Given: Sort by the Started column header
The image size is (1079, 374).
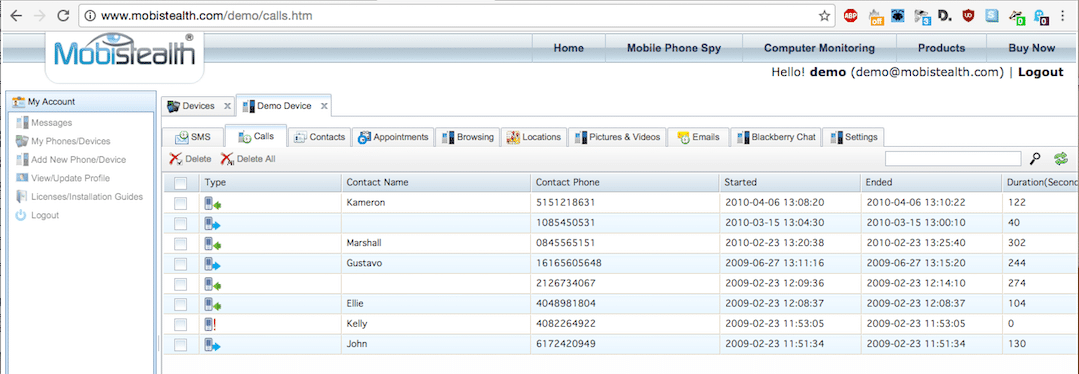Looking at the screenshot, I should [x=790, y=183].
